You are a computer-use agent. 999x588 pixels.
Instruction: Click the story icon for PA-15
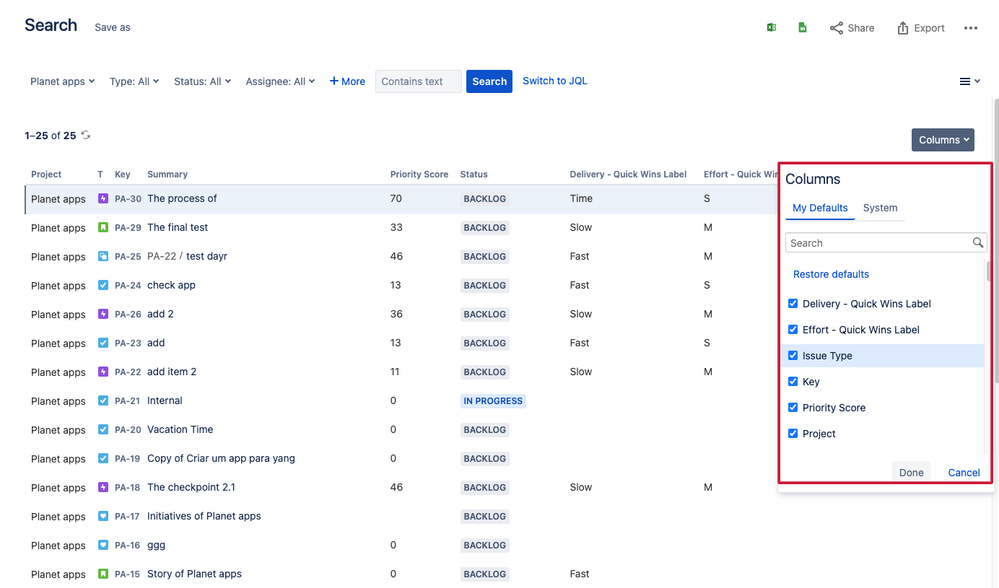(x=103, y=574)
